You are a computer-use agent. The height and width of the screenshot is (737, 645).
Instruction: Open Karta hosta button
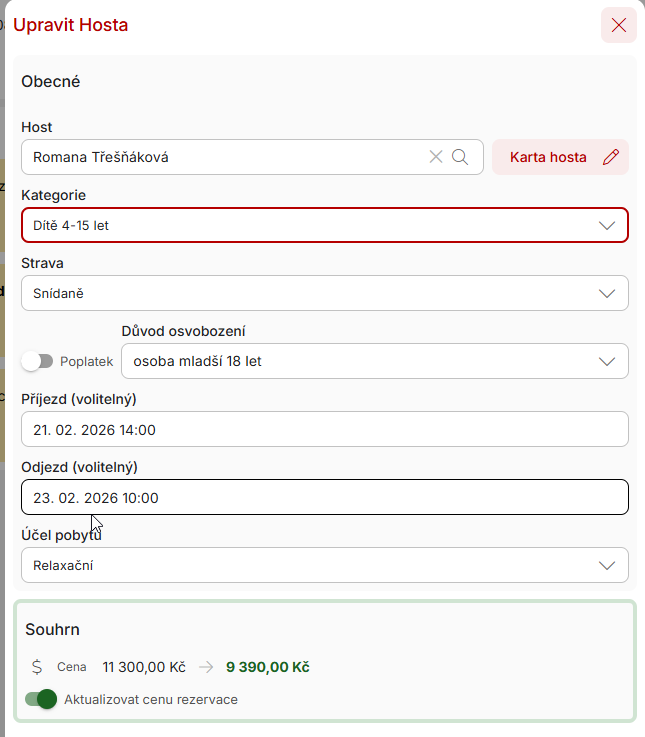pos(548,157)
